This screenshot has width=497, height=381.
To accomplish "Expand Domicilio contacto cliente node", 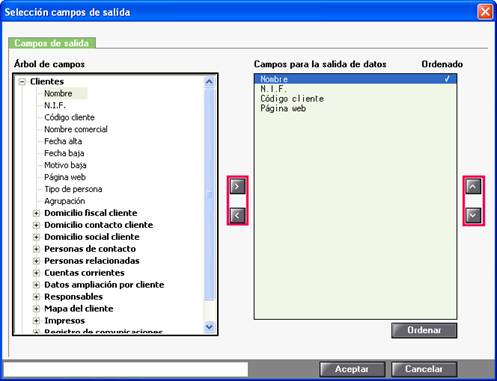I will point(36,225).
